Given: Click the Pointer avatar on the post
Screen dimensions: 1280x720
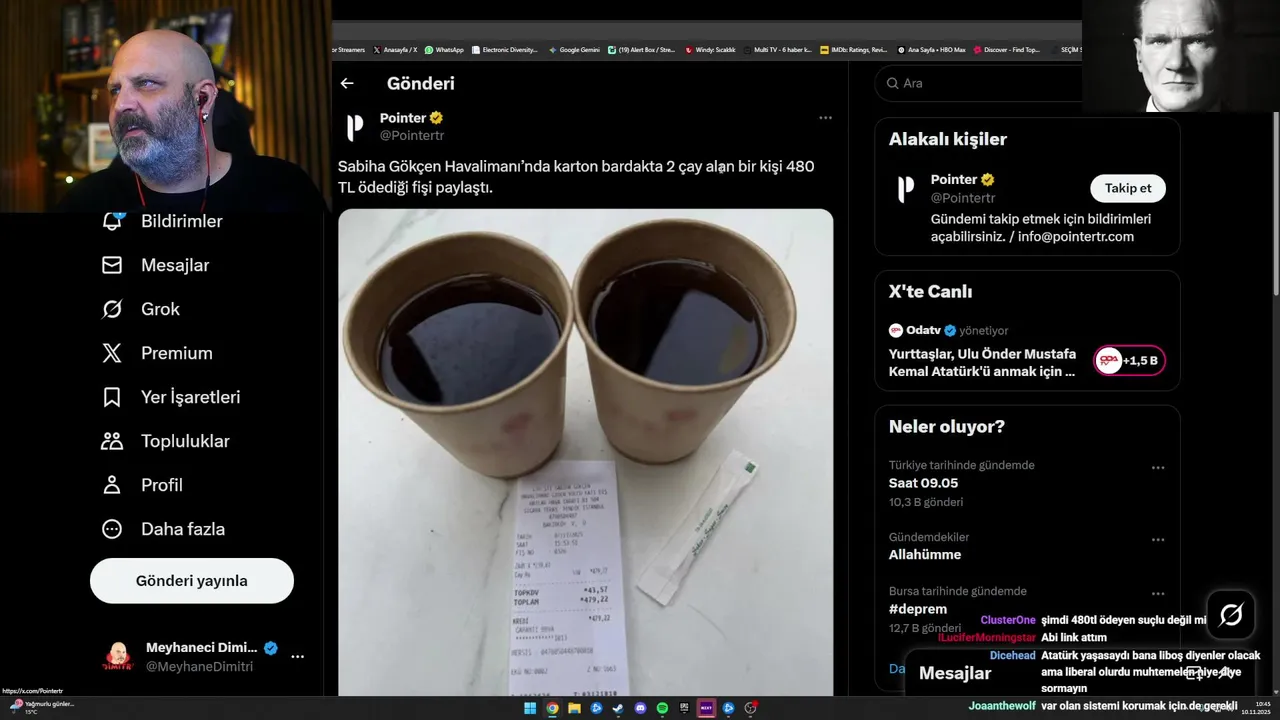Looking at the screenshot, I should tap(355, 127).
